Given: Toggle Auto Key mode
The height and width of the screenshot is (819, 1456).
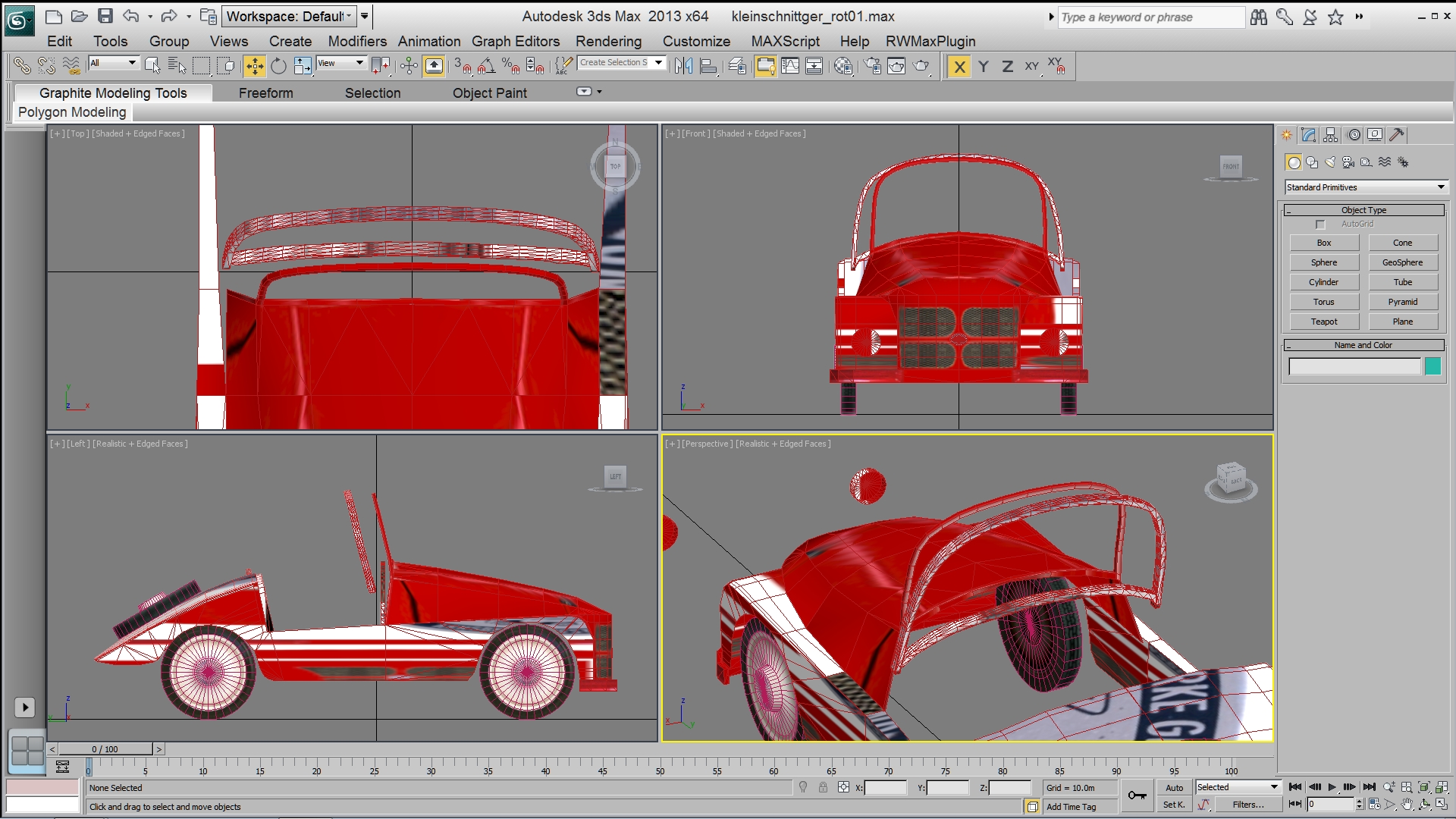Looking at the screenshot, I should (x=1174, y=788).
